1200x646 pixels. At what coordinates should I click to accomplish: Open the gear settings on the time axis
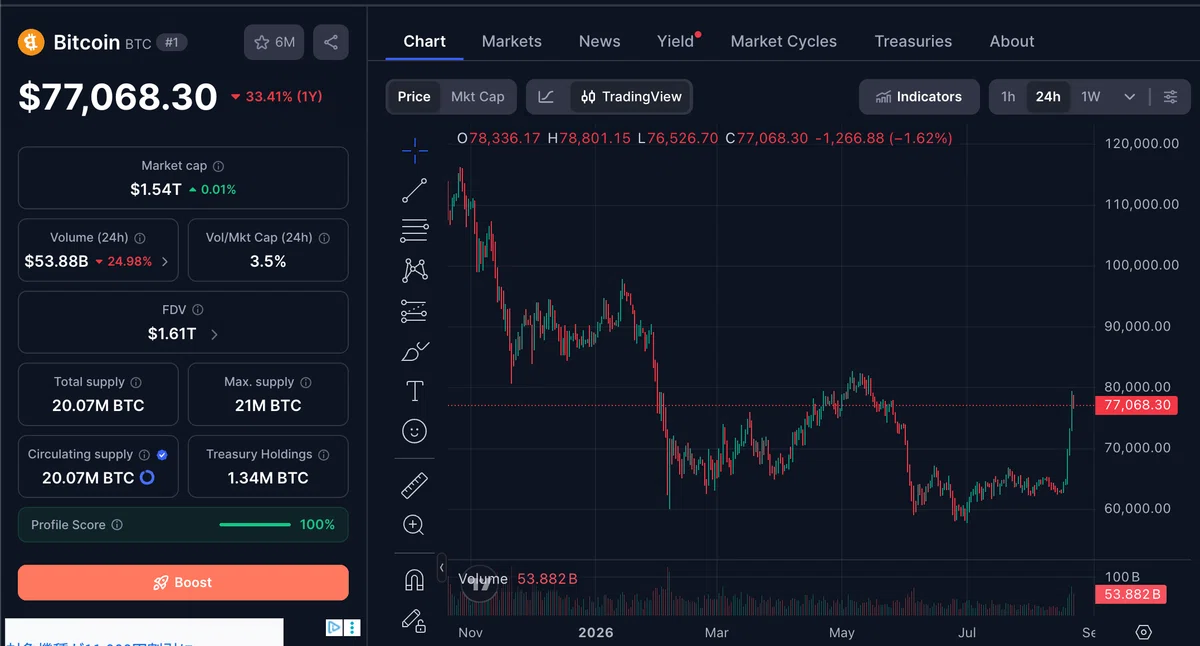[x=1144, y=632]
